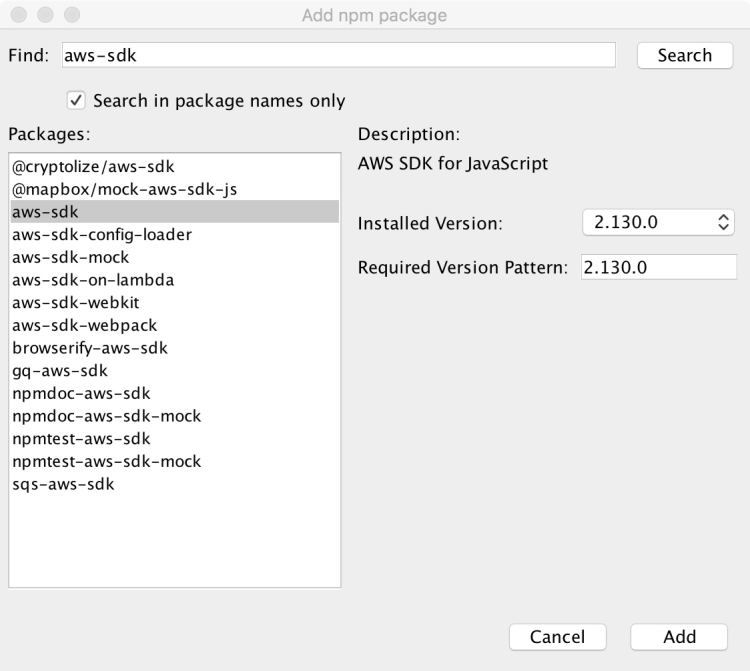Choose aws-sdk-config-loader in the list
This screenshot has height=671, width=750.
tap(175, 234)
